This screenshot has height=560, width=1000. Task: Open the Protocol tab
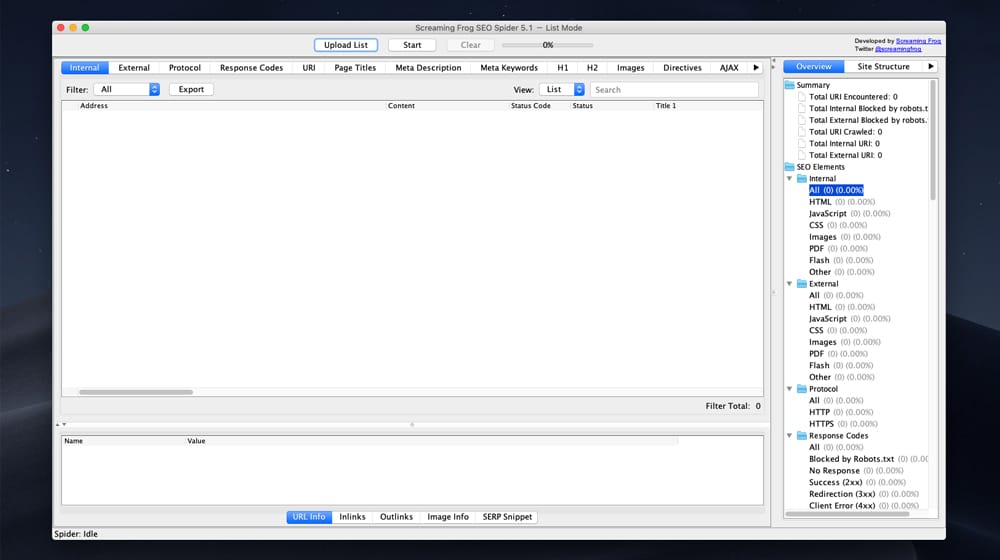tap(185, 68)
